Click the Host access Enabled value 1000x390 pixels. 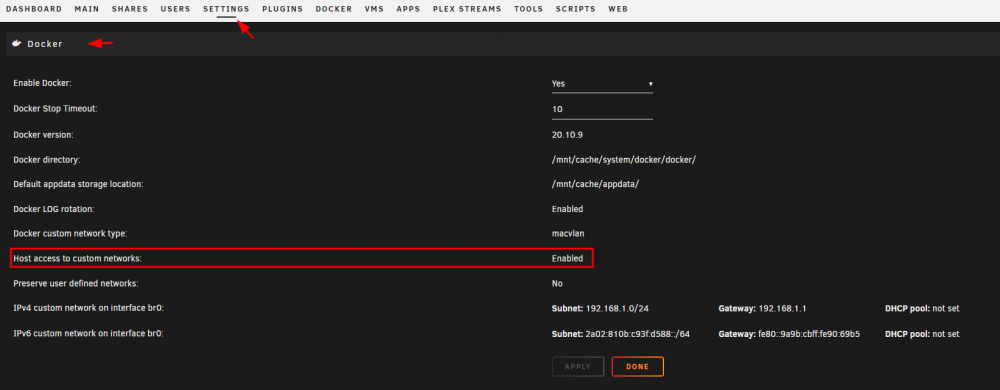click(567, 259)
